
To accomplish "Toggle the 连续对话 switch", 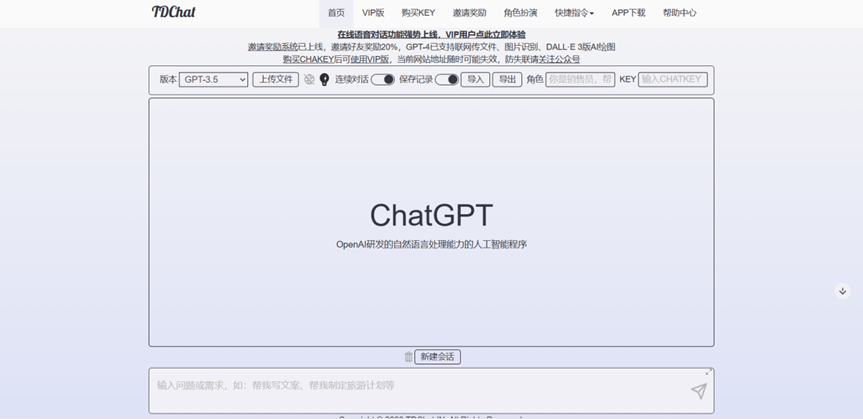I will click(x=383, y=79).
